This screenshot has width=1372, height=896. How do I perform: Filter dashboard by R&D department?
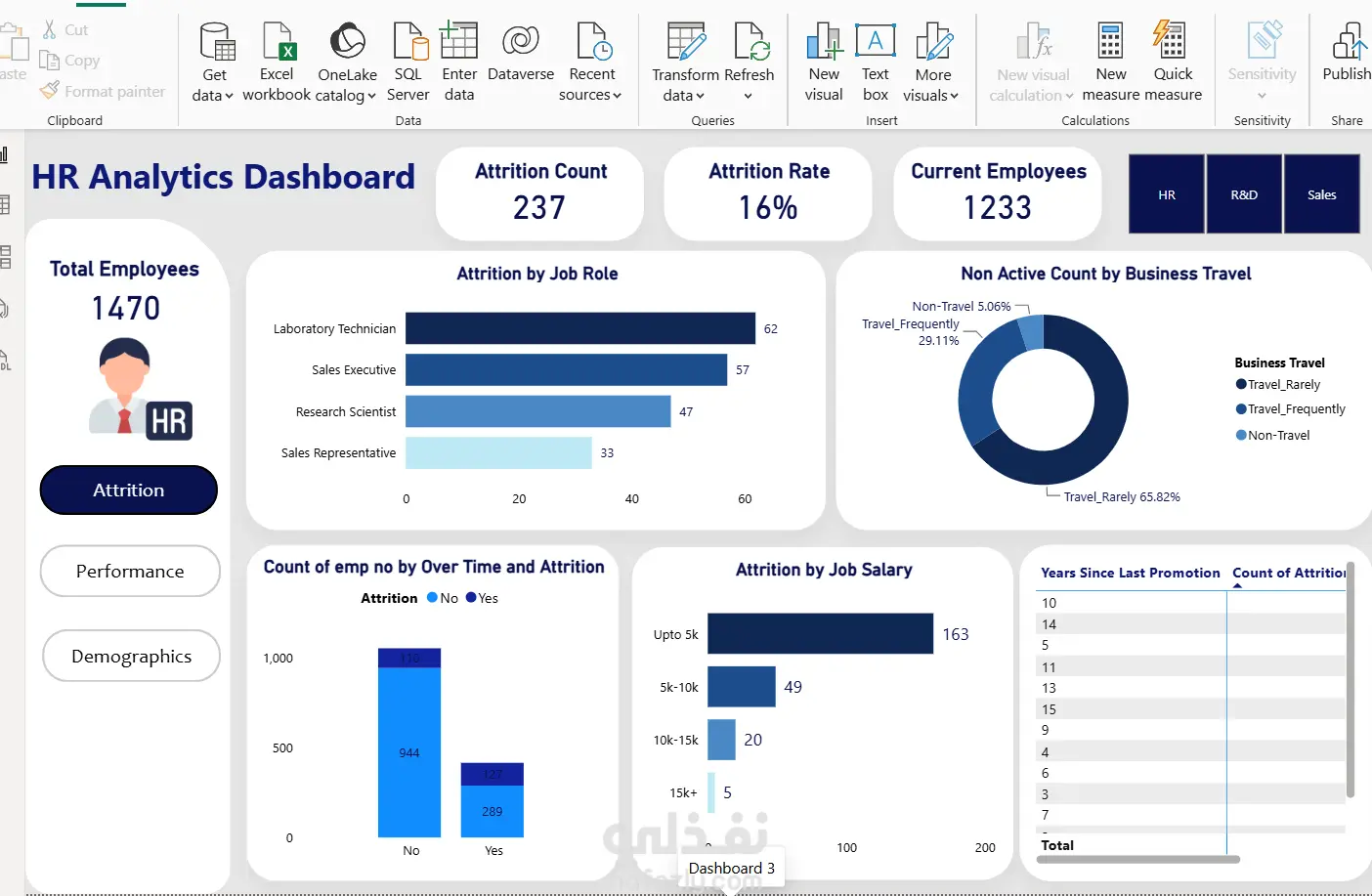[1244, 194]
